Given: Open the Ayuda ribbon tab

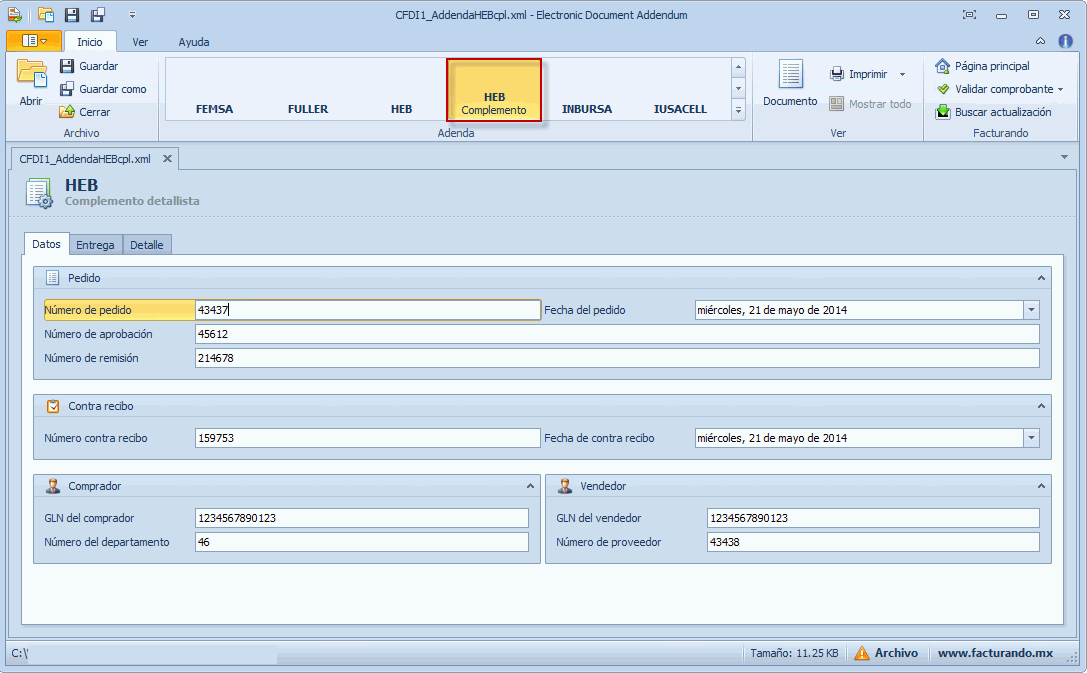Looking at the screenshot, I should click(x=193, y=42).
